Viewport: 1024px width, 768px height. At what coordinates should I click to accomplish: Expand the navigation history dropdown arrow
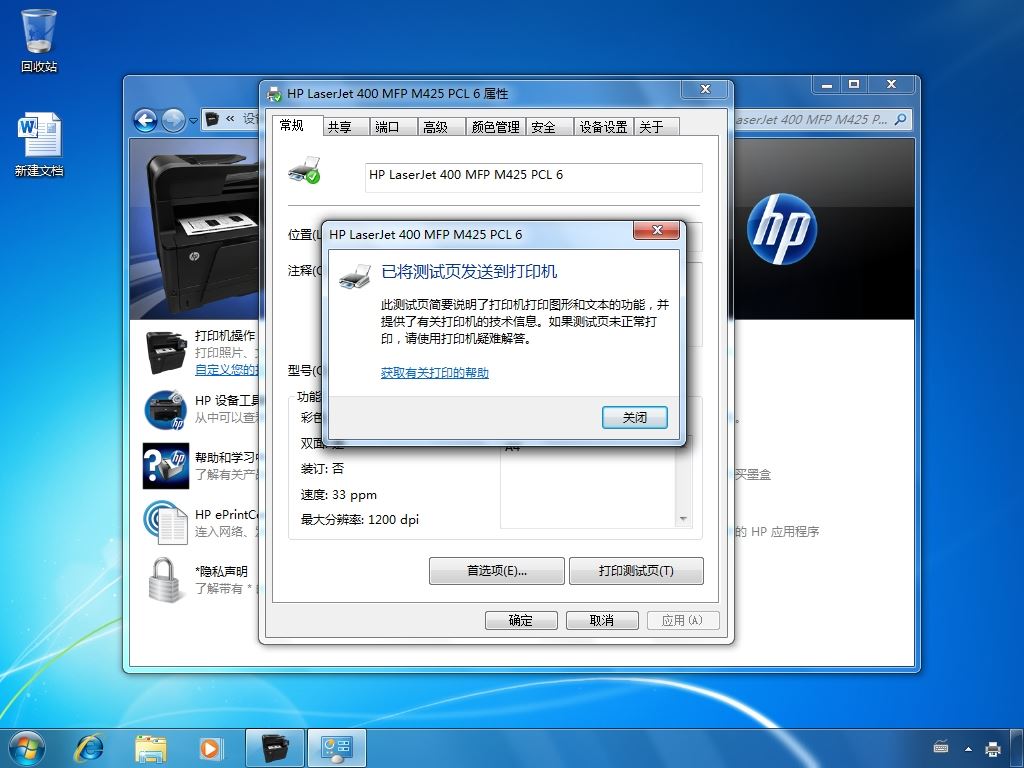click(x=193, y=121)
